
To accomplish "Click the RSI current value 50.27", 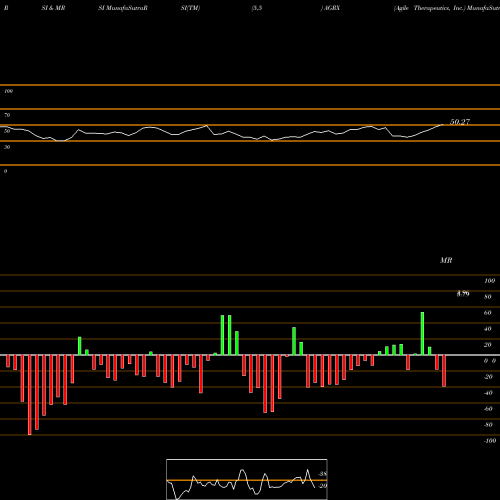I will coord(460,122).
